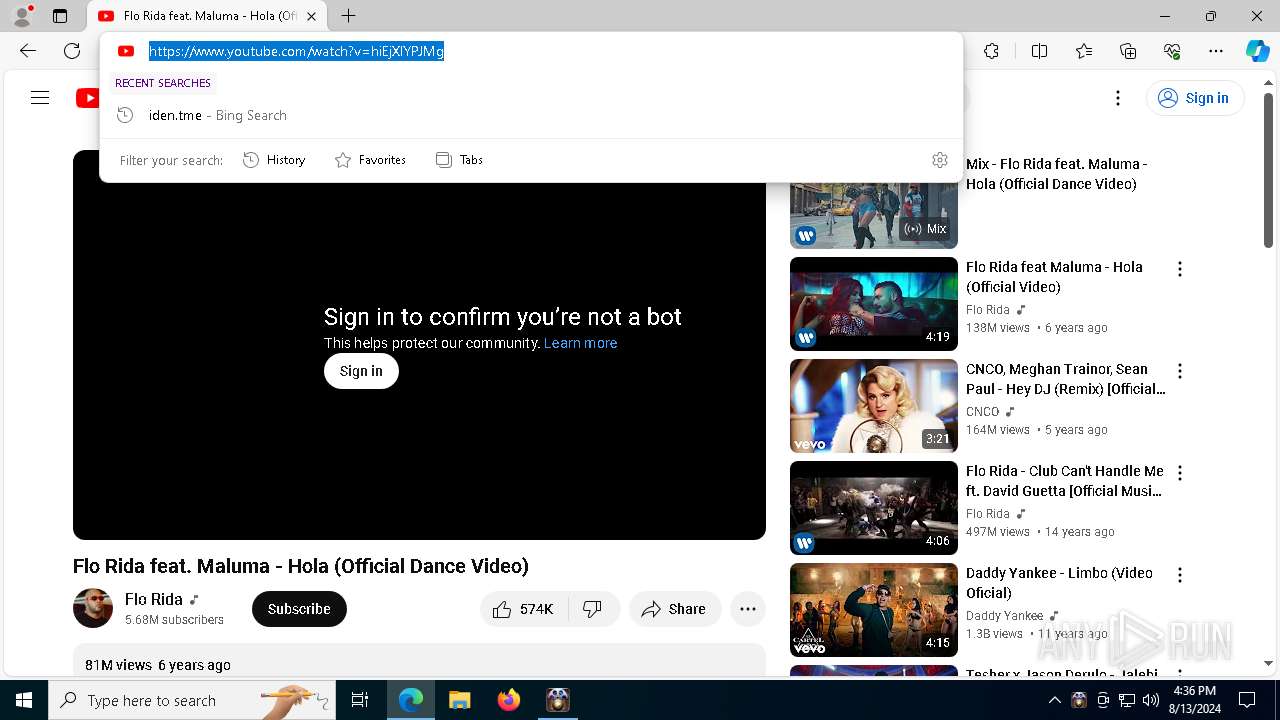1280x720 pixels.
Task: Open the CNCO channel link
Action: (x=982, y=412)
